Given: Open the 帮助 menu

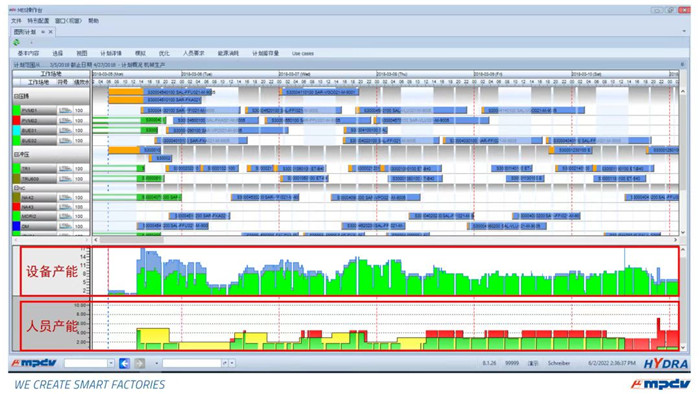Looking at the screenshot, I should 93,21.
